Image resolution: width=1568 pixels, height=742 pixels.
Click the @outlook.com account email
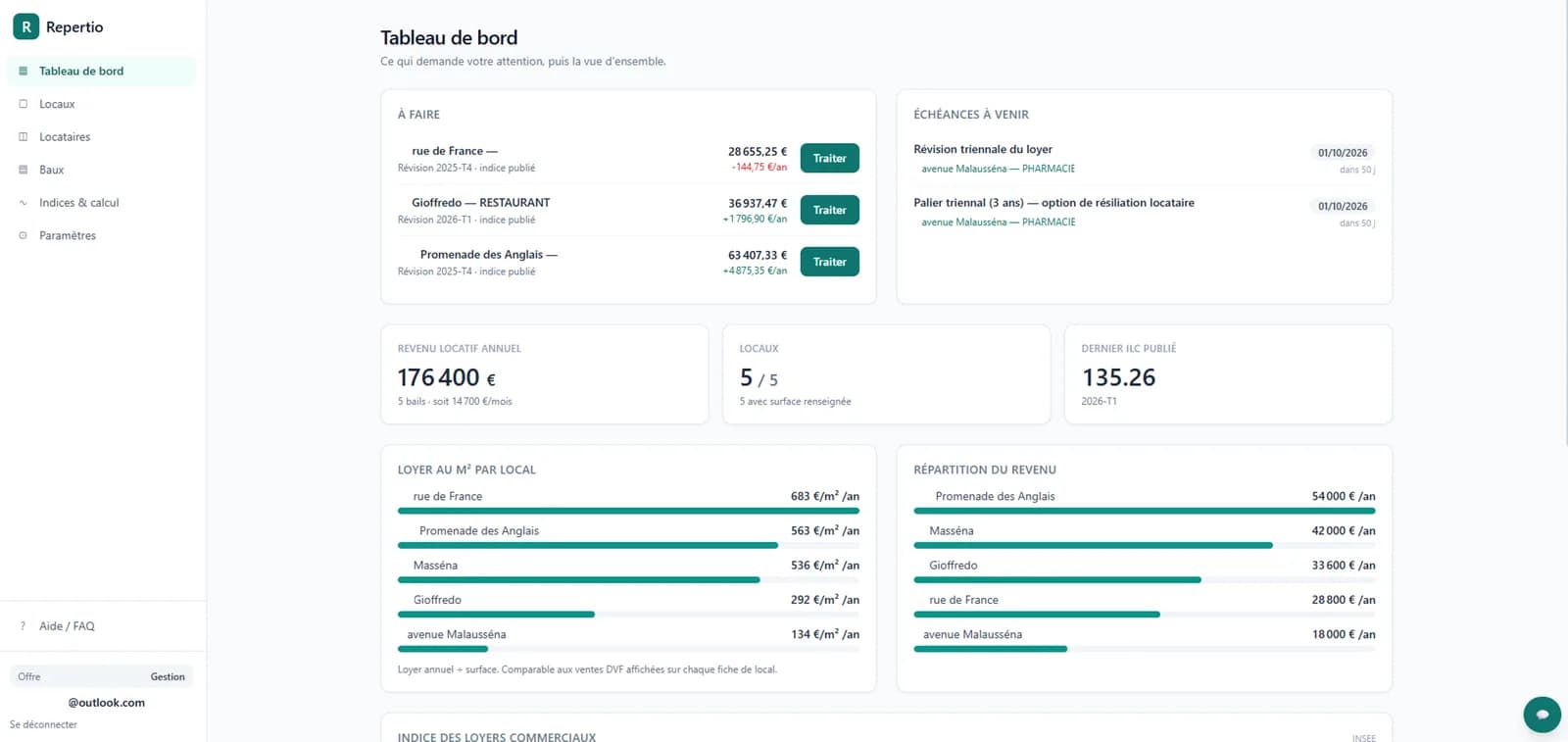[106, 703]
